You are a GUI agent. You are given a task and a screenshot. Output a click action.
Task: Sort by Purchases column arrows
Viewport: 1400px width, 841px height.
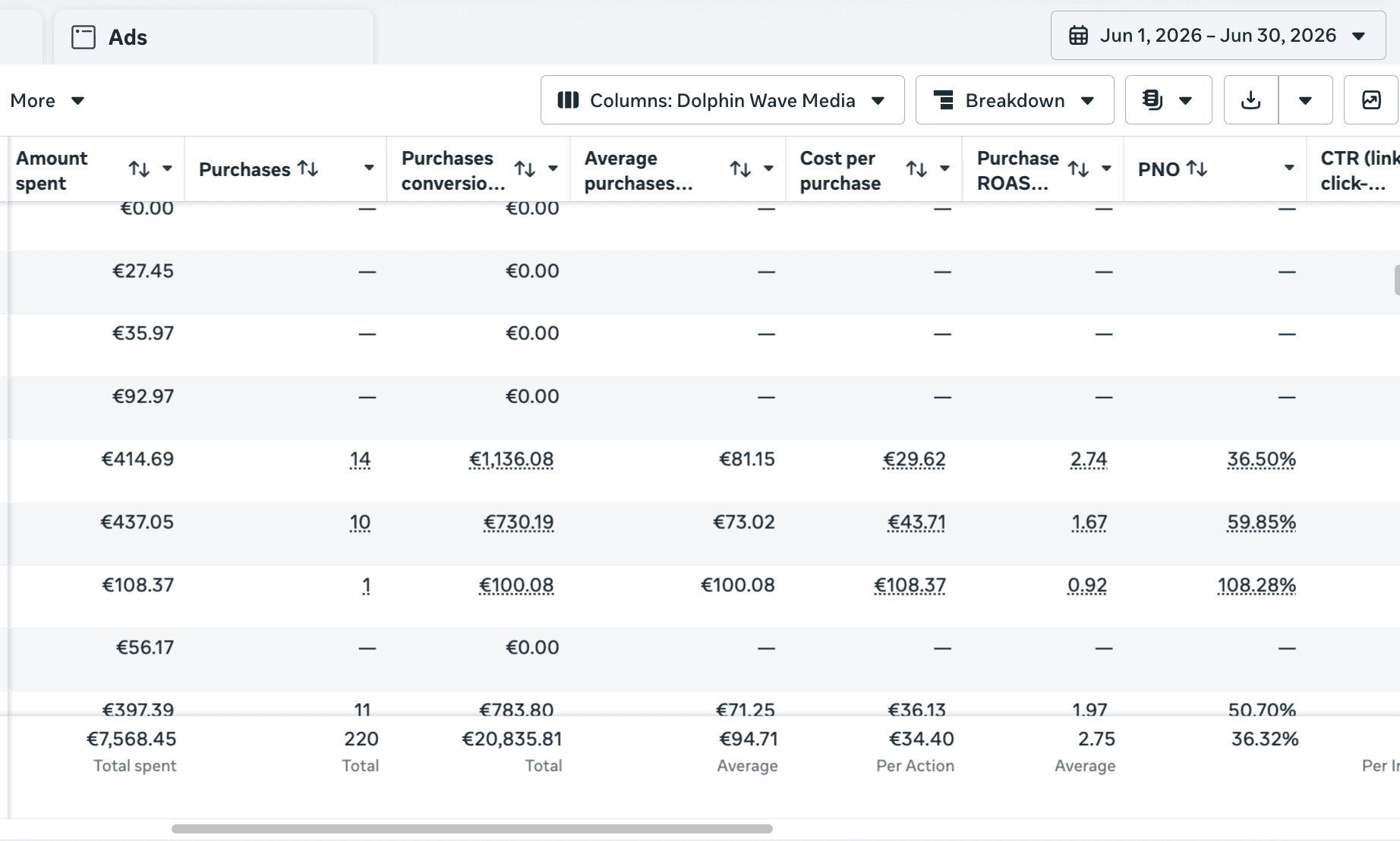(307, 169)
